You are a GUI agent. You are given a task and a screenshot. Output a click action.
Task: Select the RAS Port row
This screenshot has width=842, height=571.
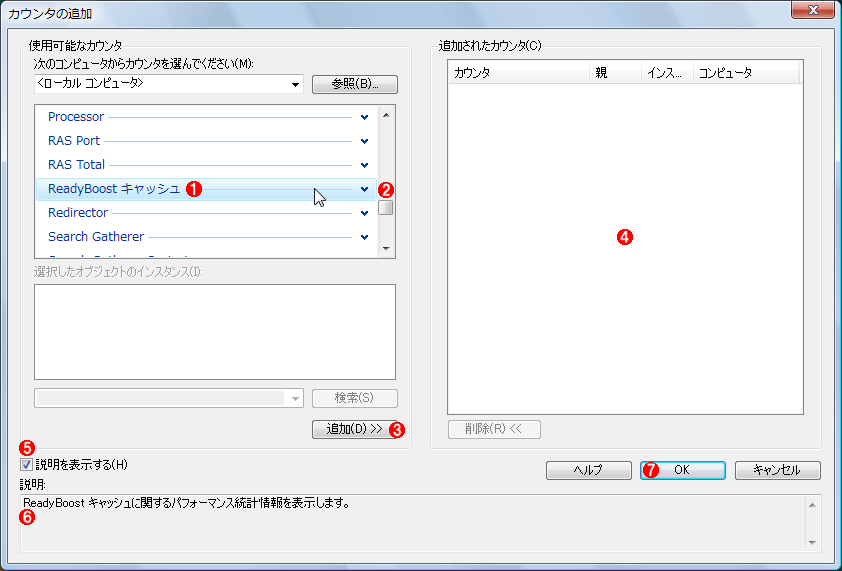[206, 141]
